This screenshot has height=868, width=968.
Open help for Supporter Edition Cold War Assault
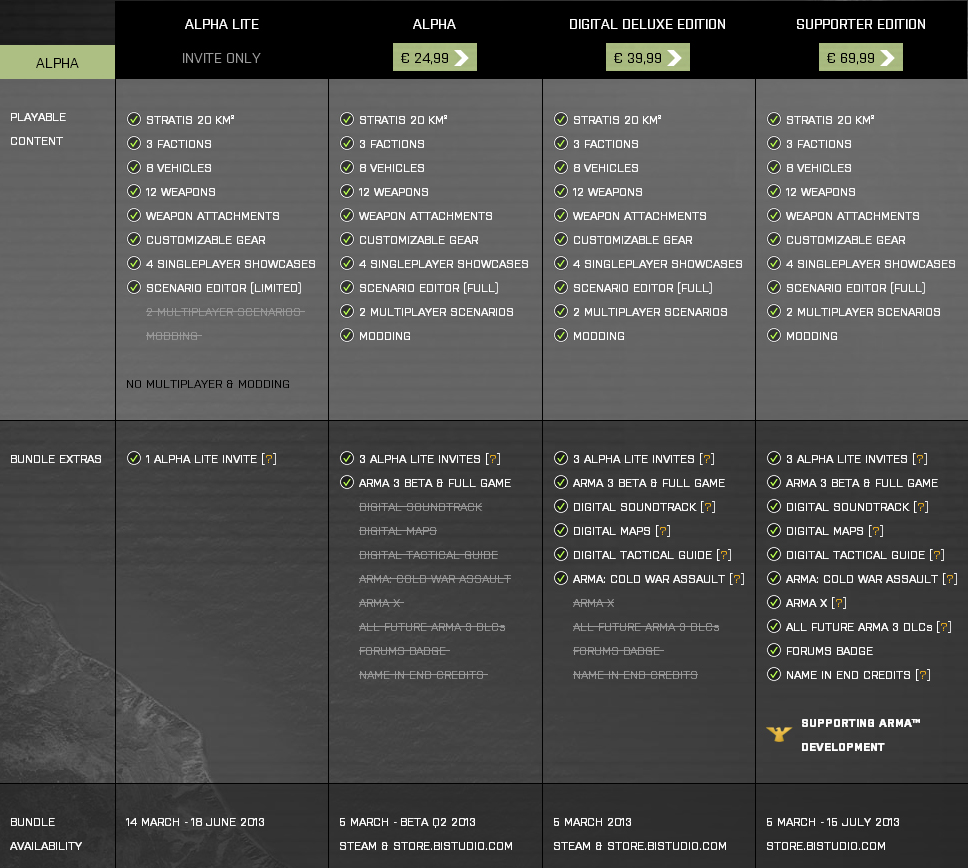point(950,579)
